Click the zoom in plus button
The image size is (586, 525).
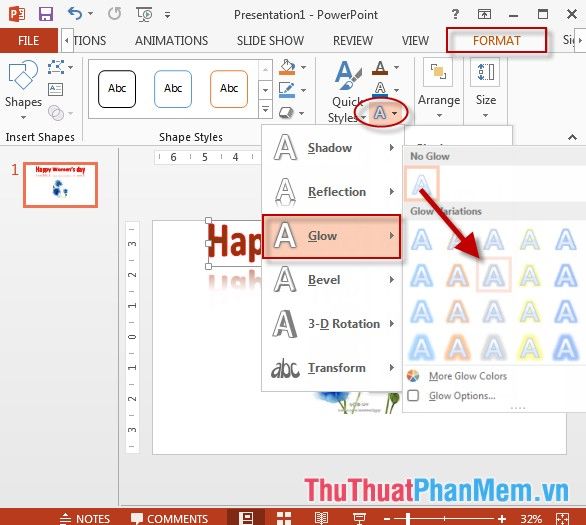coord(502,519)
